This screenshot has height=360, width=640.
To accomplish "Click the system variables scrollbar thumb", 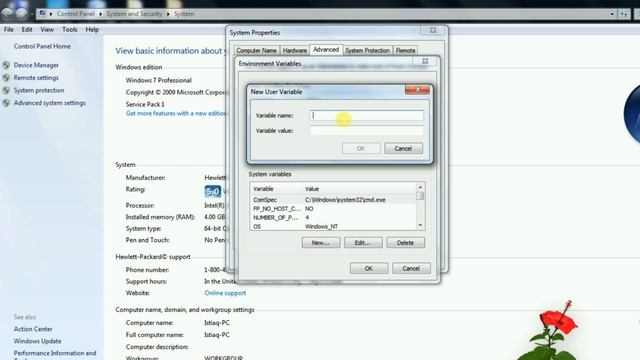I will pos(420,196).
